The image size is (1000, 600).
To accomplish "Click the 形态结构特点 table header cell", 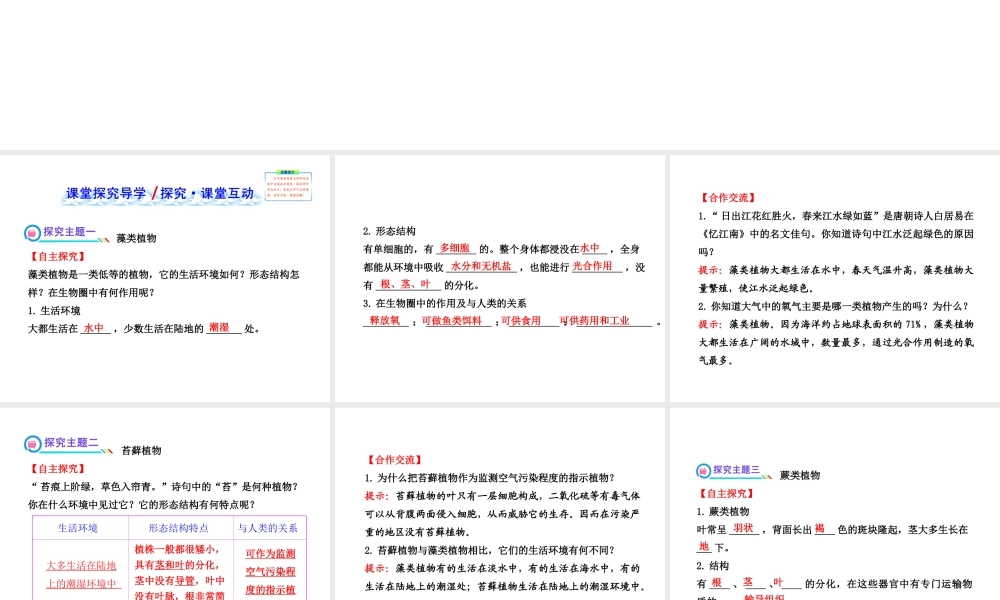I will (x=179, y=528).
